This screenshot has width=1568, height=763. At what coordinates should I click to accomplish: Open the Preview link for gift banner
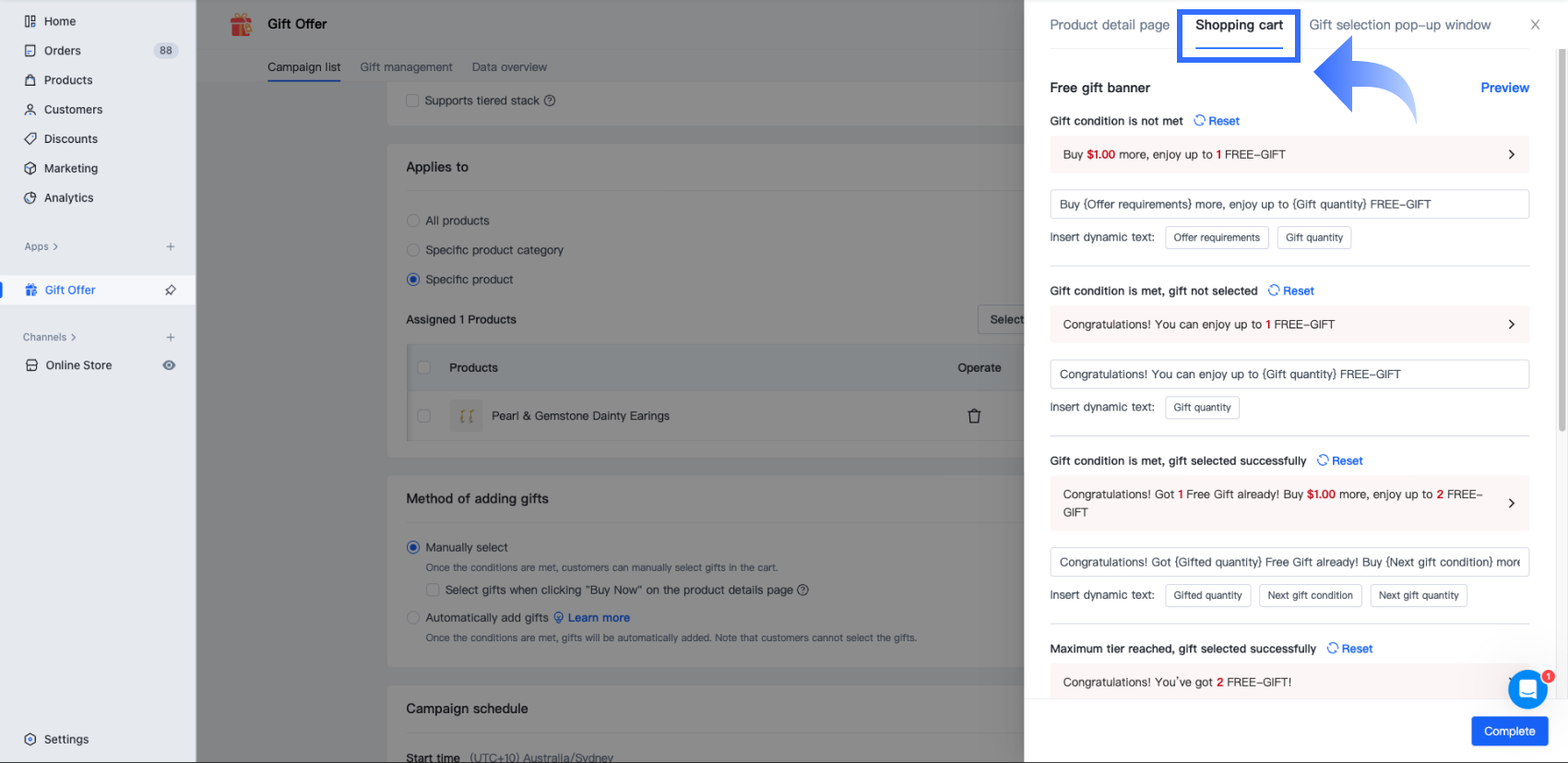1504,88
